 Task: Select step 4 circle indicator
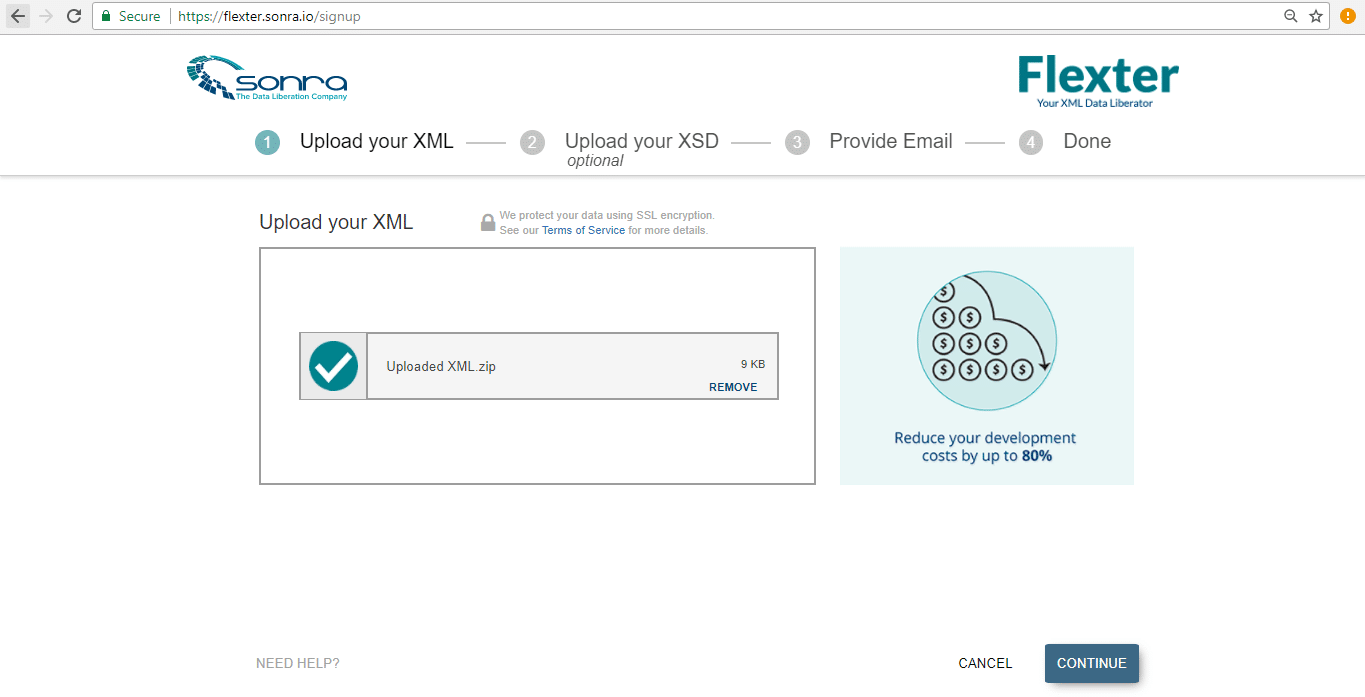[1031, 143]
